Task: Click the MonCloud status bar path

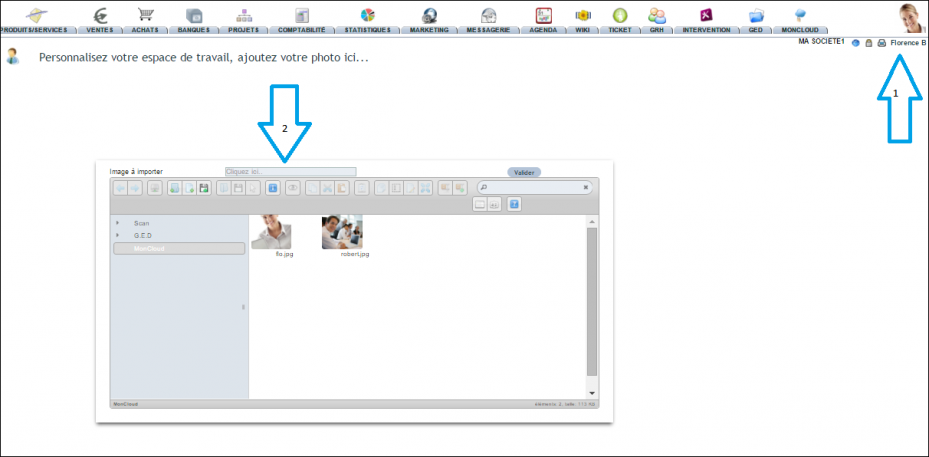Action: (126, 404)
